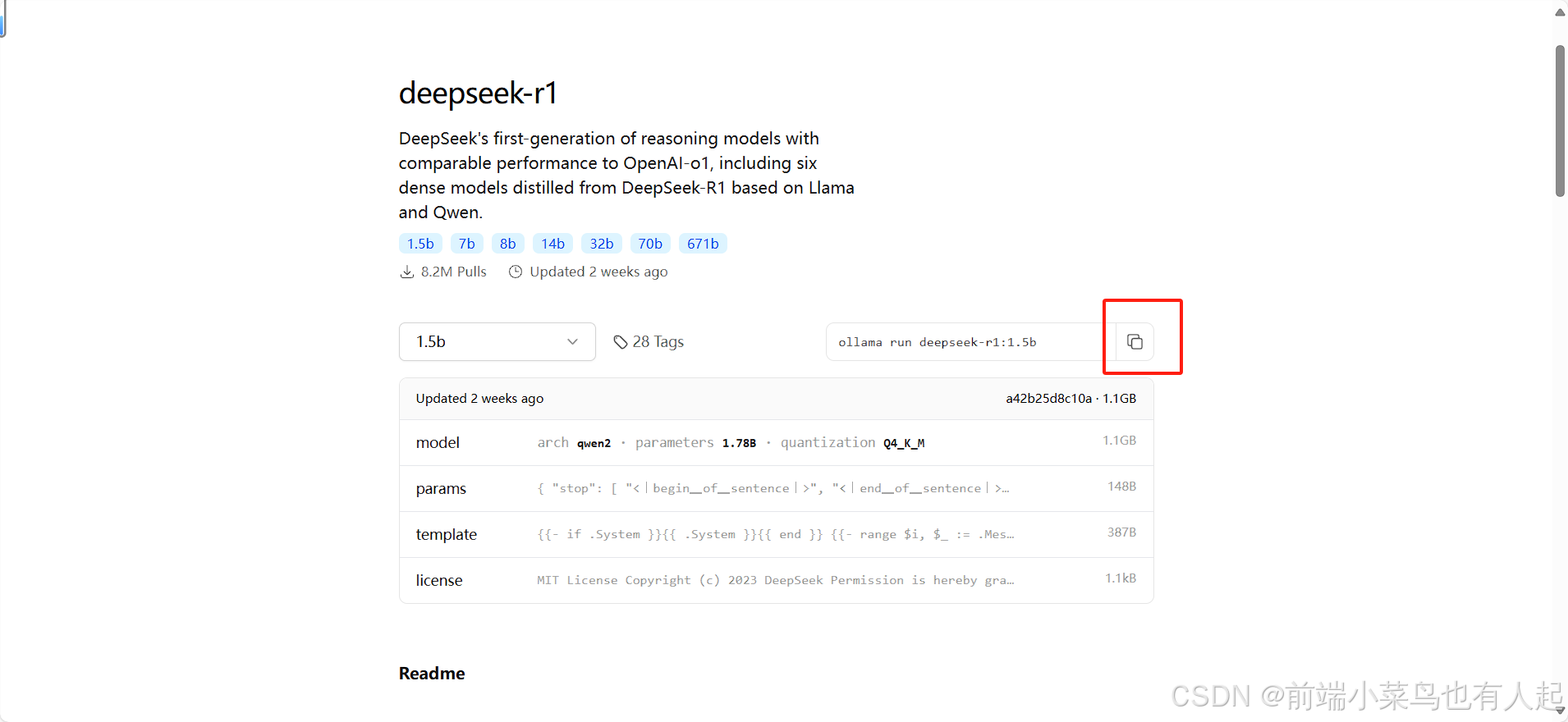Select the 32b size tag
The height and width of the screenshot is (722, 1568).
click(x=602, y=244)
